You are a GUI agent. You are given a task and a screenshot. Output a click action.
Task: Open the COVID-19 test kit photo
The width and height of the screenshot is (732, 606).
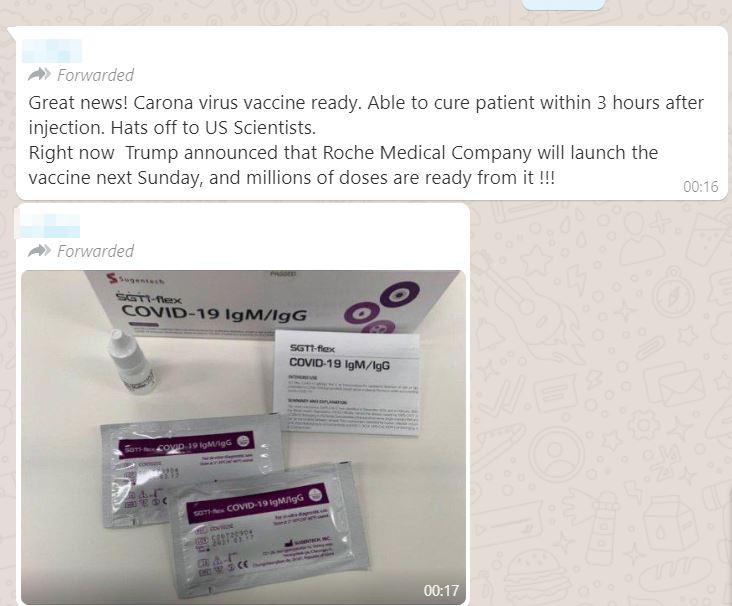(243, 437)
